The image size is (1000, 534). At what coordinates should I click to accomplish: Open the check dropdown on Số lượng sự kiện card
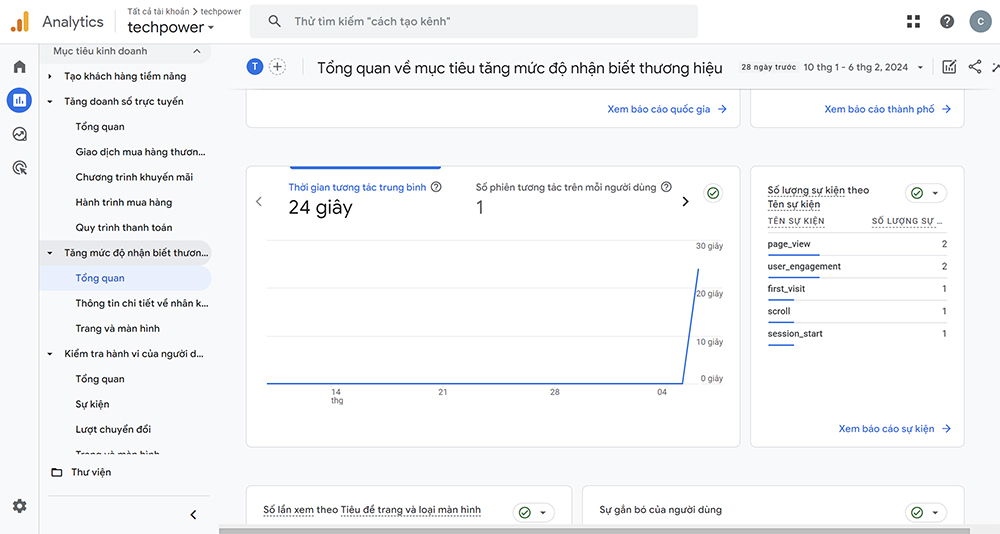click(x=926, y=193)
